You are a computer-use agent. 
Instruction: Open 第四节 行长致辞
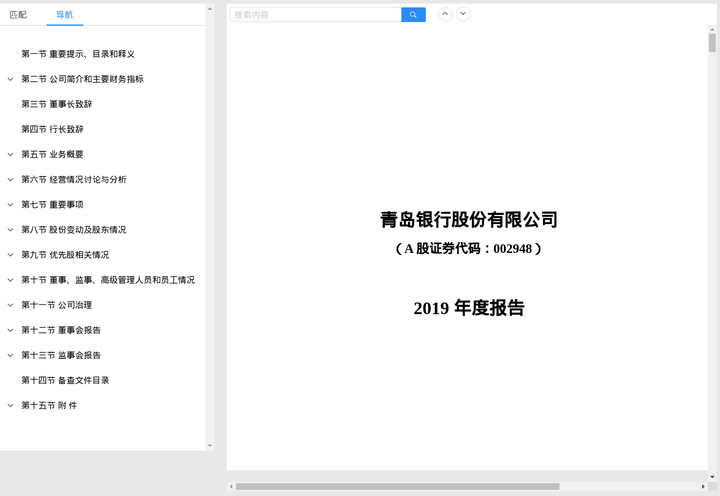(x=52, y=130)
